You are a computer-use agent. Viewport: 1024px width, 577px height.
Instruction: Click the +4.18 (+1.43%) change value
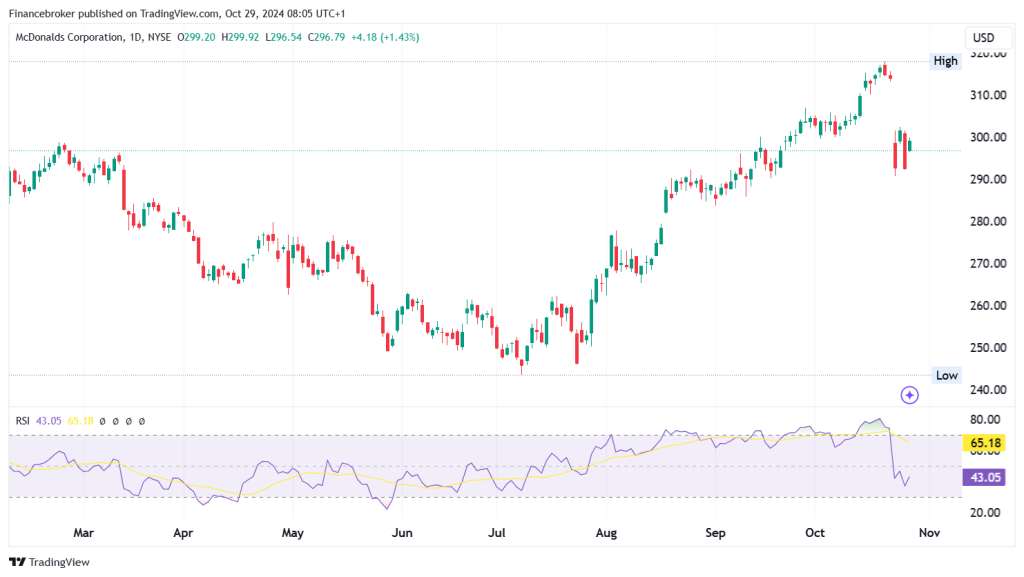385,37
